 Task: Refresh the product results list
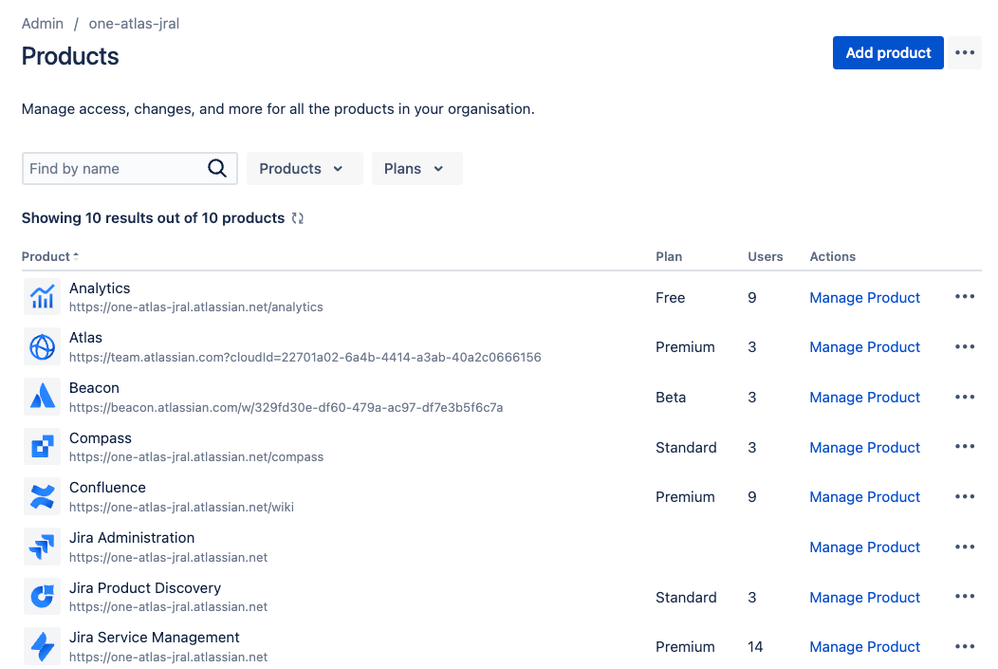297,218
